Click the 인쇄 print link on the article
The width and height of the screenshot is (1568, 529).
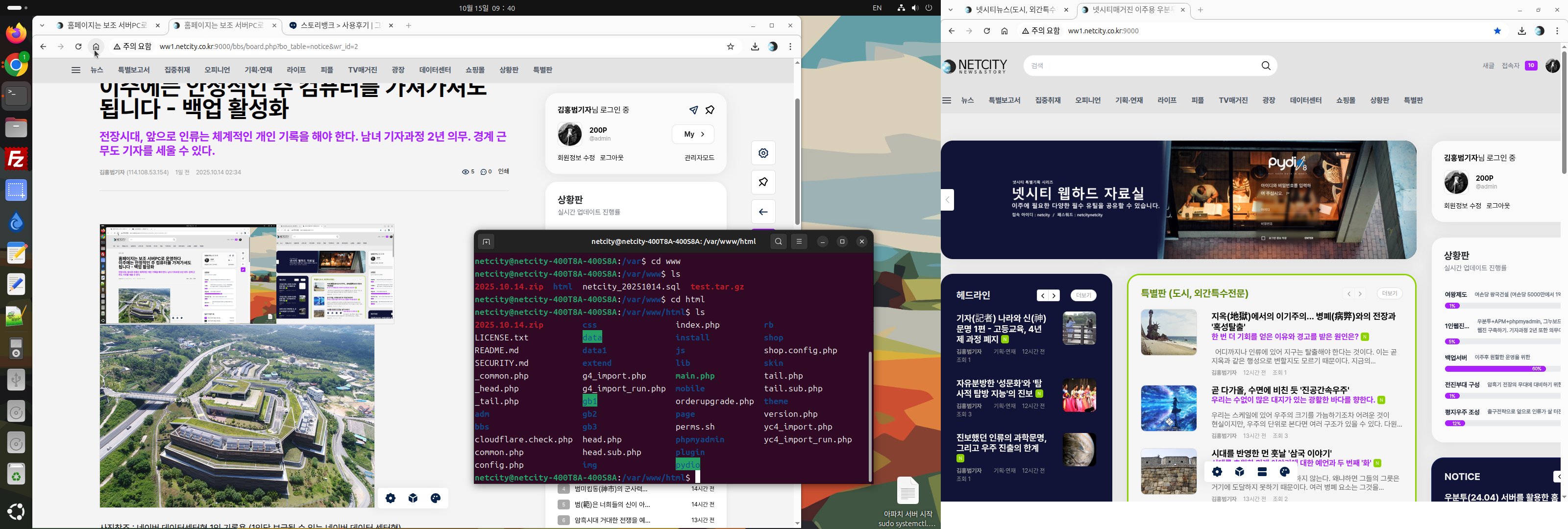coord(503,171)
